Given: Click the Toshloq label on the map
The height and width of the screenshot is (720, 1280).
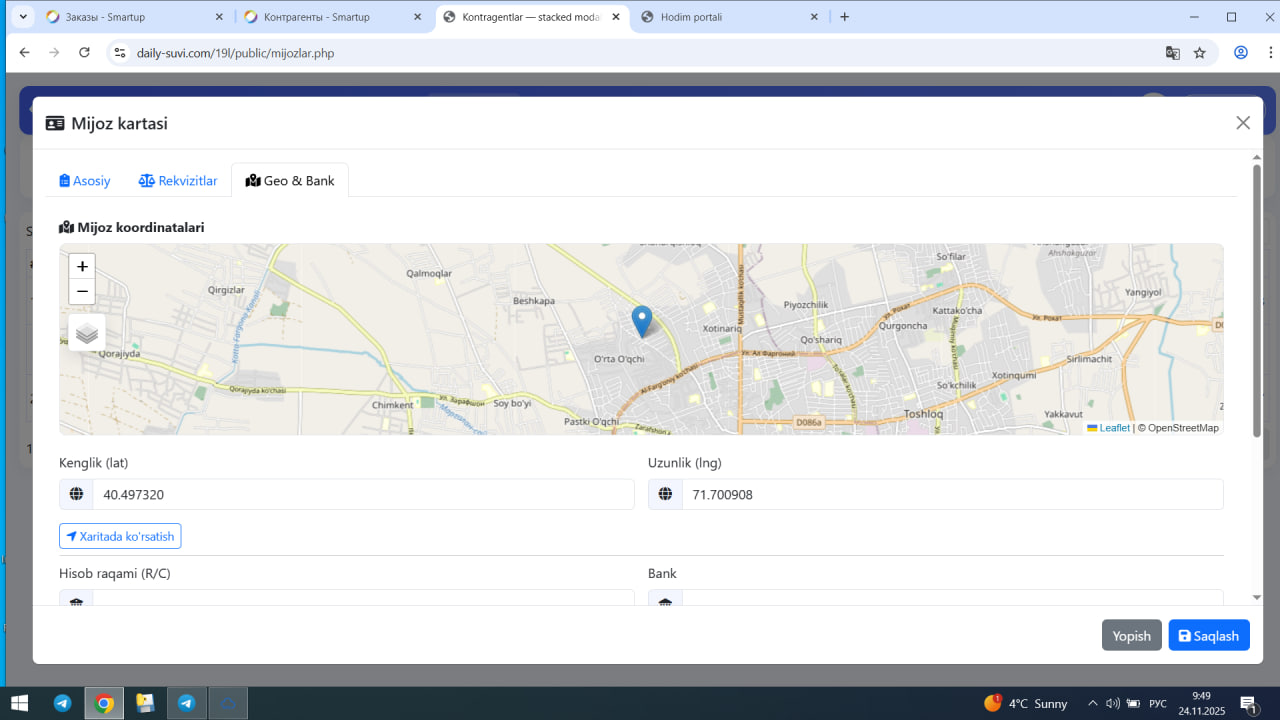Looking at the screenshot, I should [x=923, y=414].
